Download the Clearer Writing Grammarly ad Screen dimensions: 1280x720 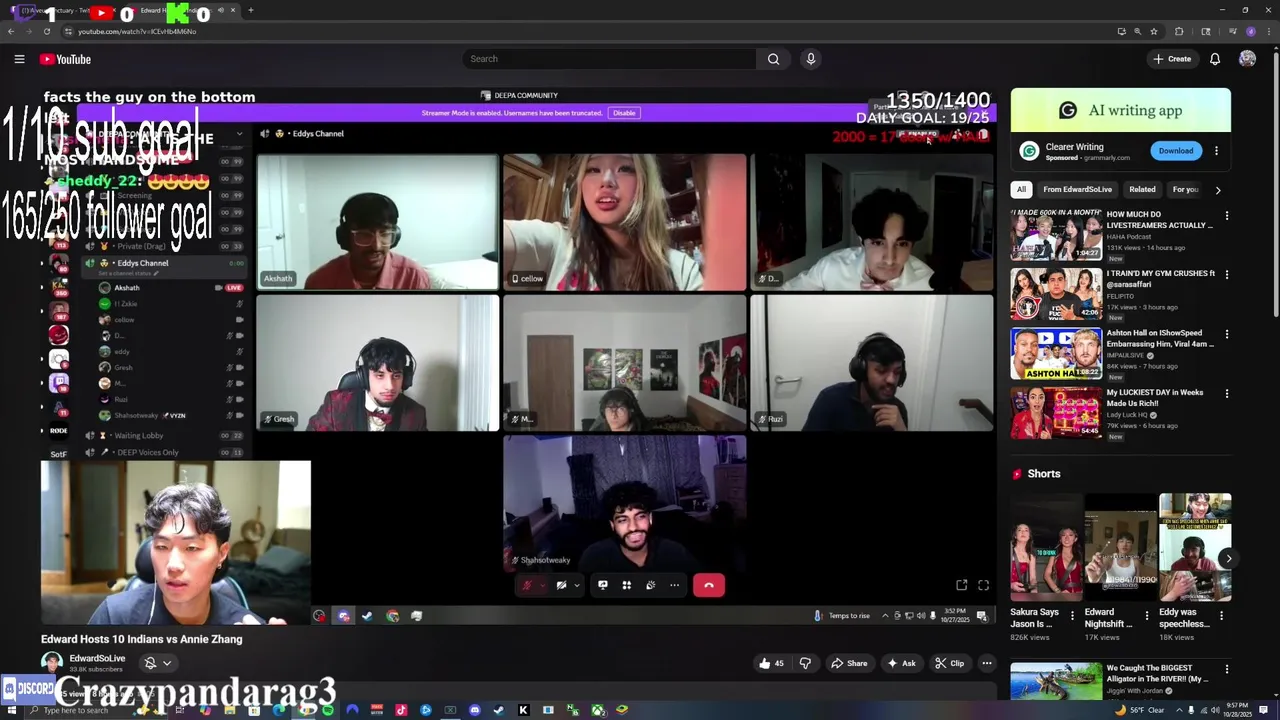click(1176, 151)
